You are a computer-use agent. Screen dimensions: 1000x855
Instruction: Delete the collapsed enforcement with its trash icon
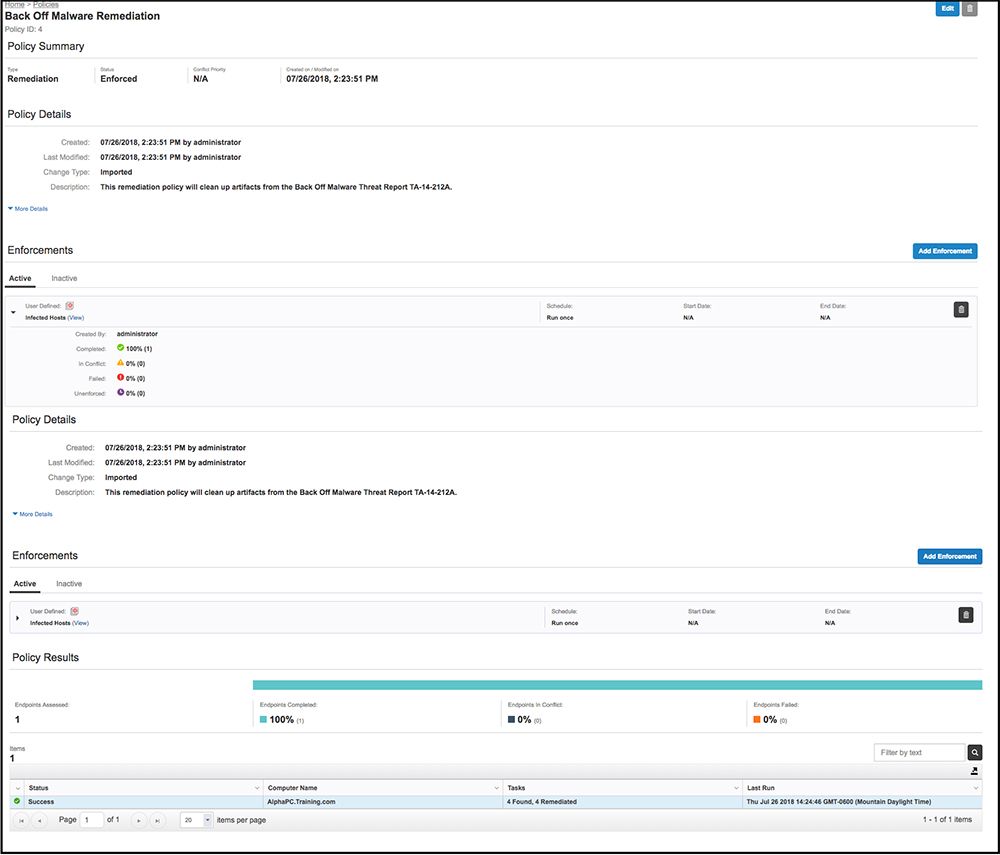click(x=966, y=615)
